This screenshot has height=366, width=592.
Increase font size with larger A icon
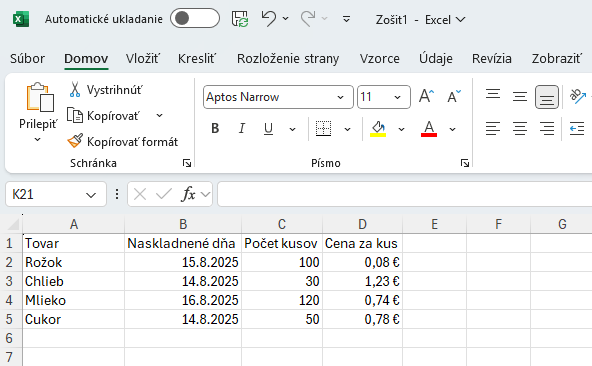426,97
